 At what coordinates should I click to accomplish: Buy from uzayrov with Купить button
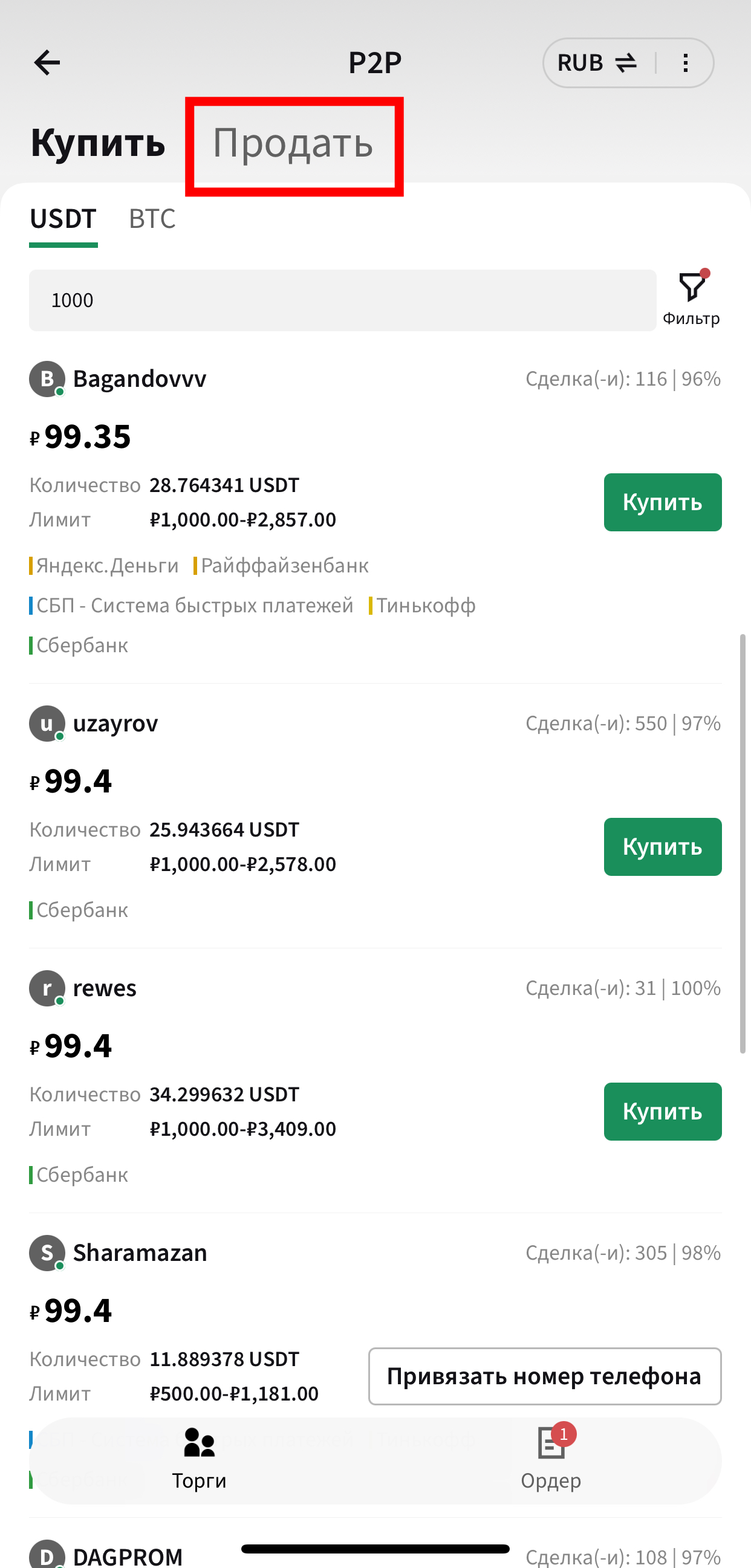[663, 847]
